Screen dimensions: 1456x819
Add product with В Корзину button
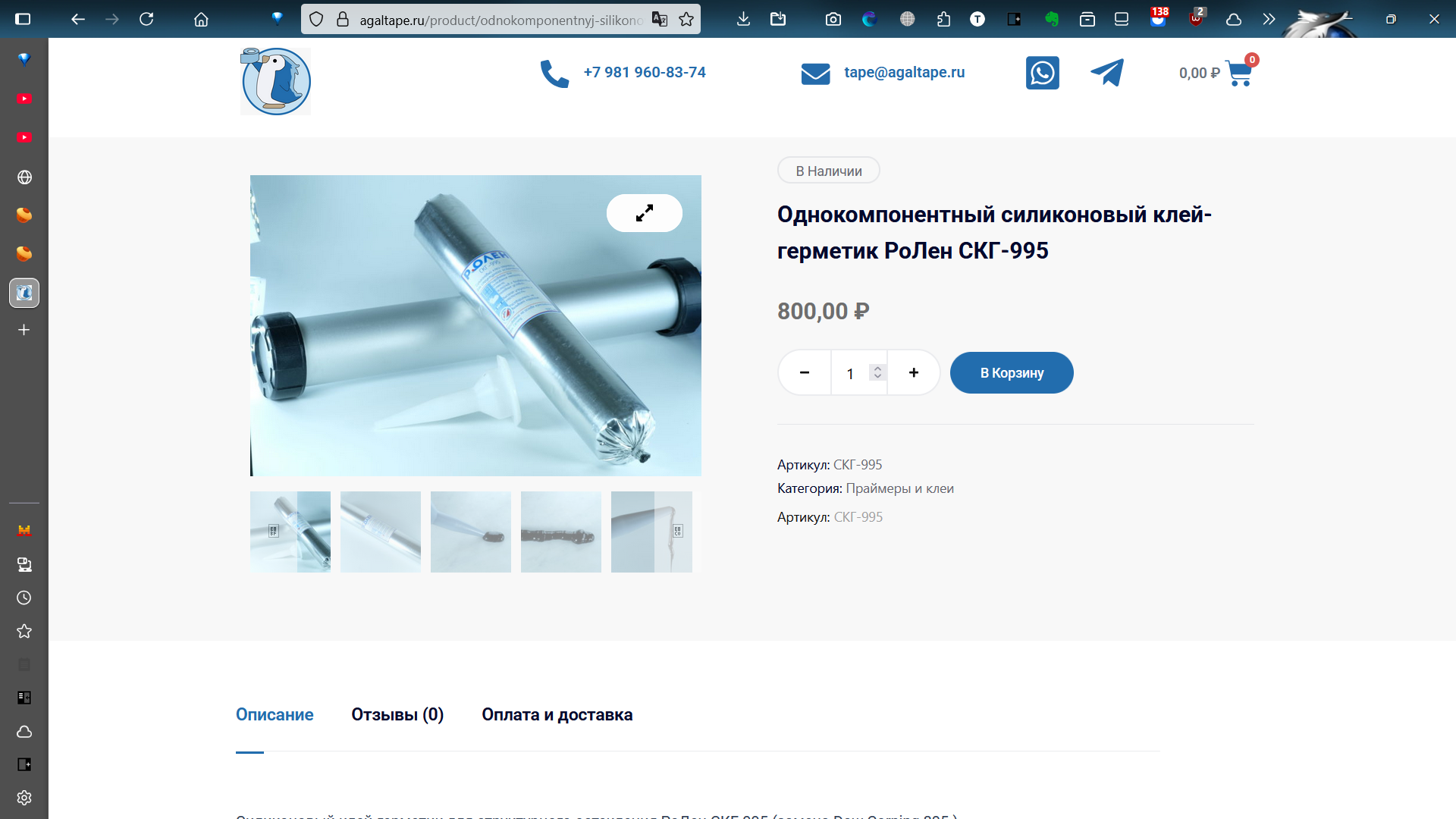coord(1011,372)
